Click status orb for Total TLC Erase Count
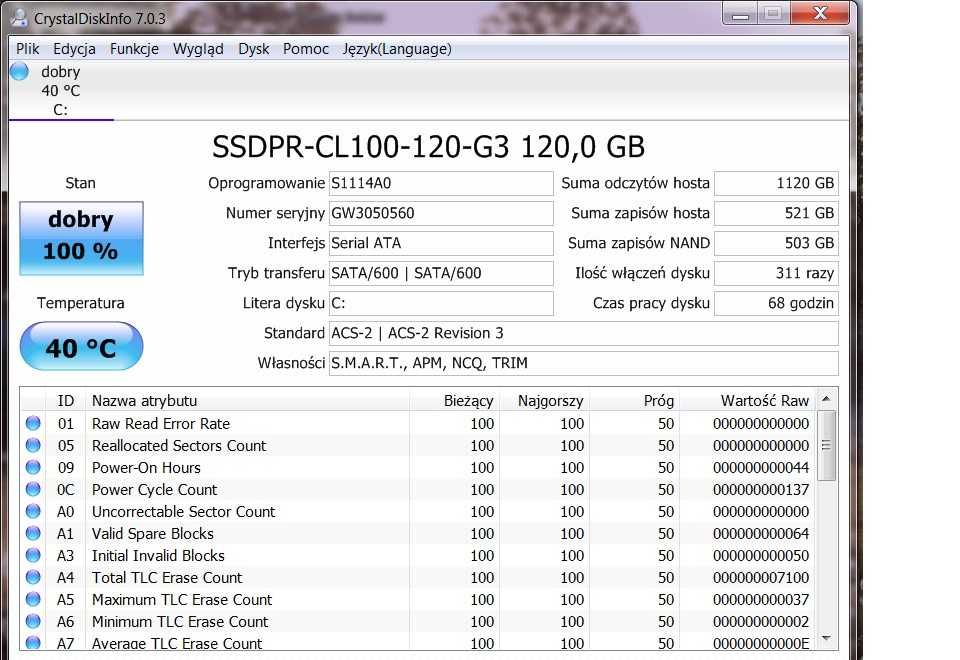Image resolution: width=960 pixels, height=660 pixels. (x=33, y=577)
